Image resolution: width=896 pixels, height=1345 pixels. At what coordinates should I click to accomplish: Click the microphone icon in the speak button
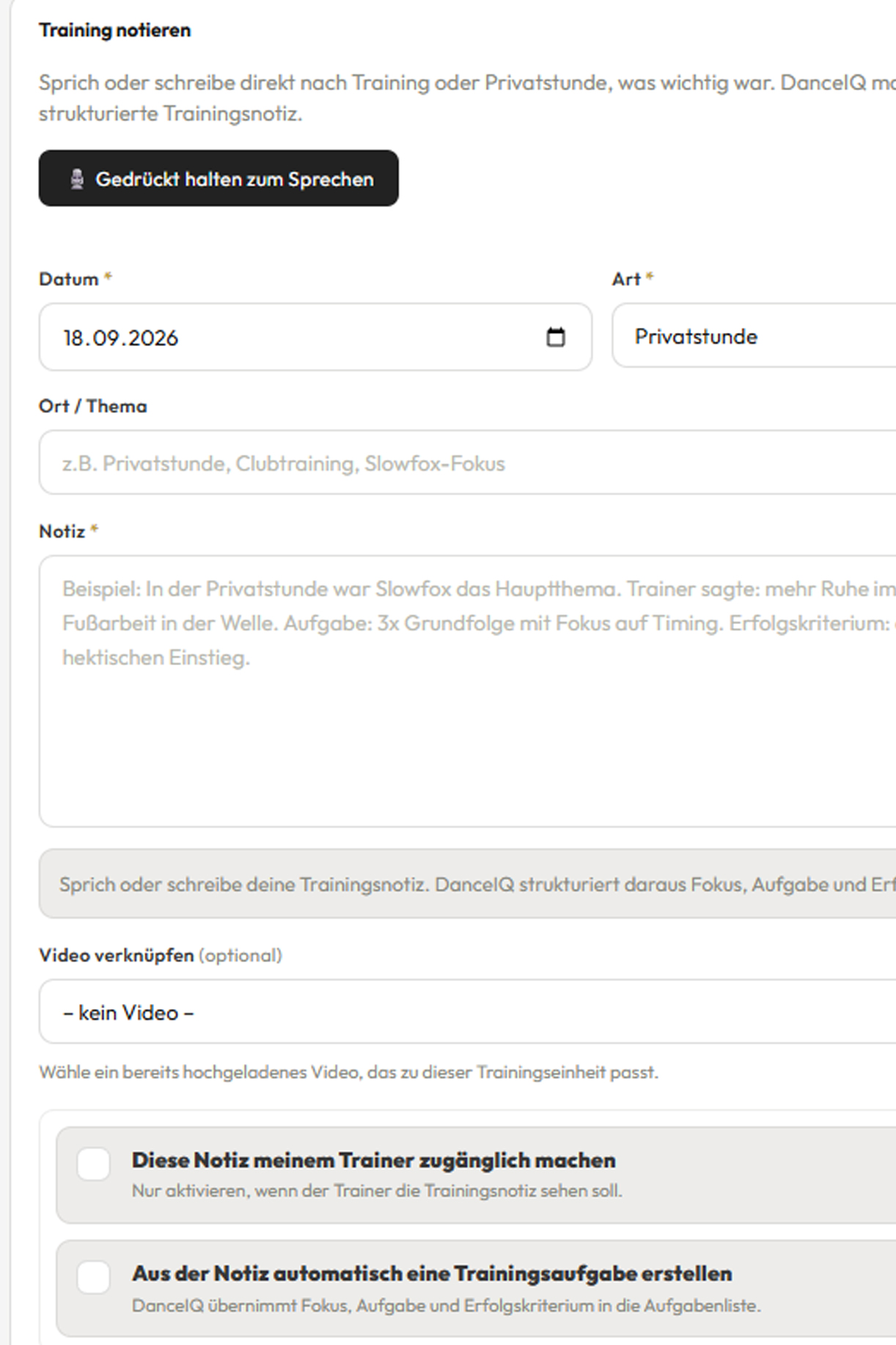coord(76,179)
